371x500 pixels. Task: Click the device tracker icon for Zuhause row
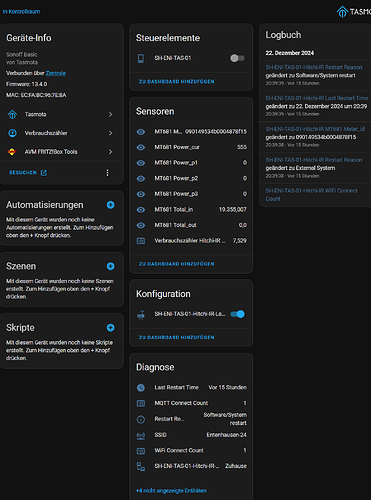(x=141, y=466)
